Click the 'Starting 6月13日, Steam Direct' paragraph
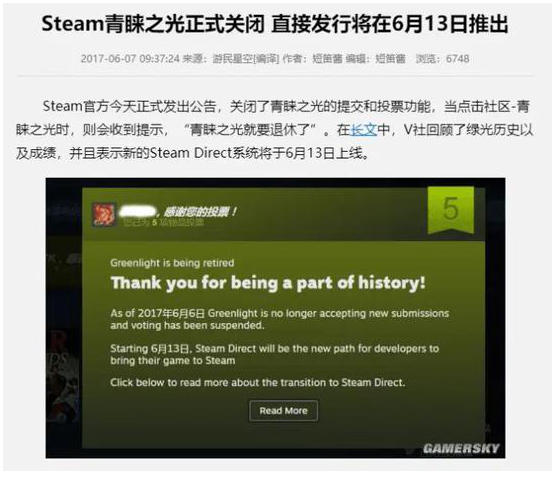Image resolution: width=552 pixels, height=478 pixels. point(275,354)
